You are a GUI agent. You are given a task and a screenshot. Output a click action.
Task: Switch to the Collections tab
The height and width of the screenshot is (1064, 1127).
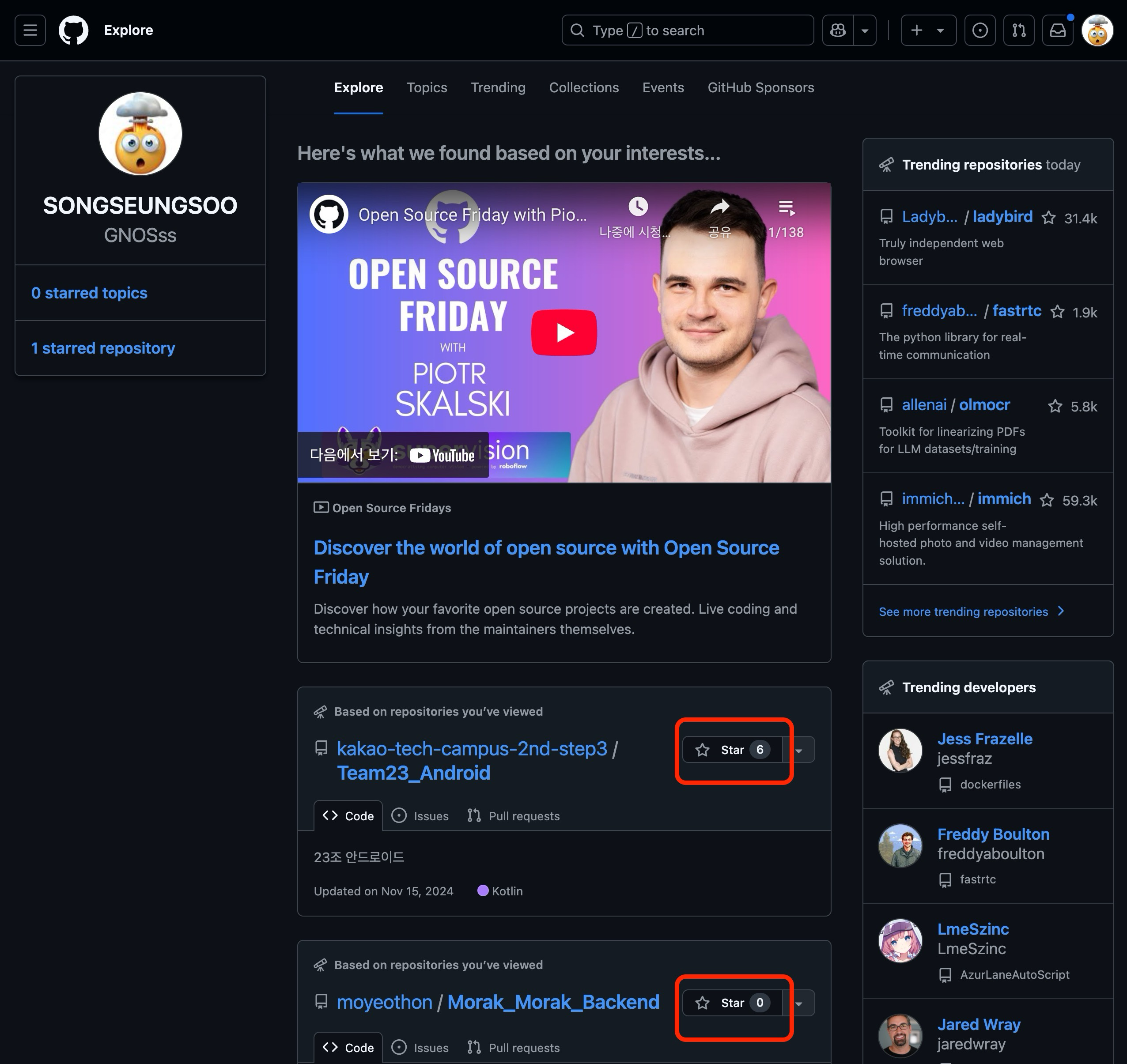pos(584,87)
